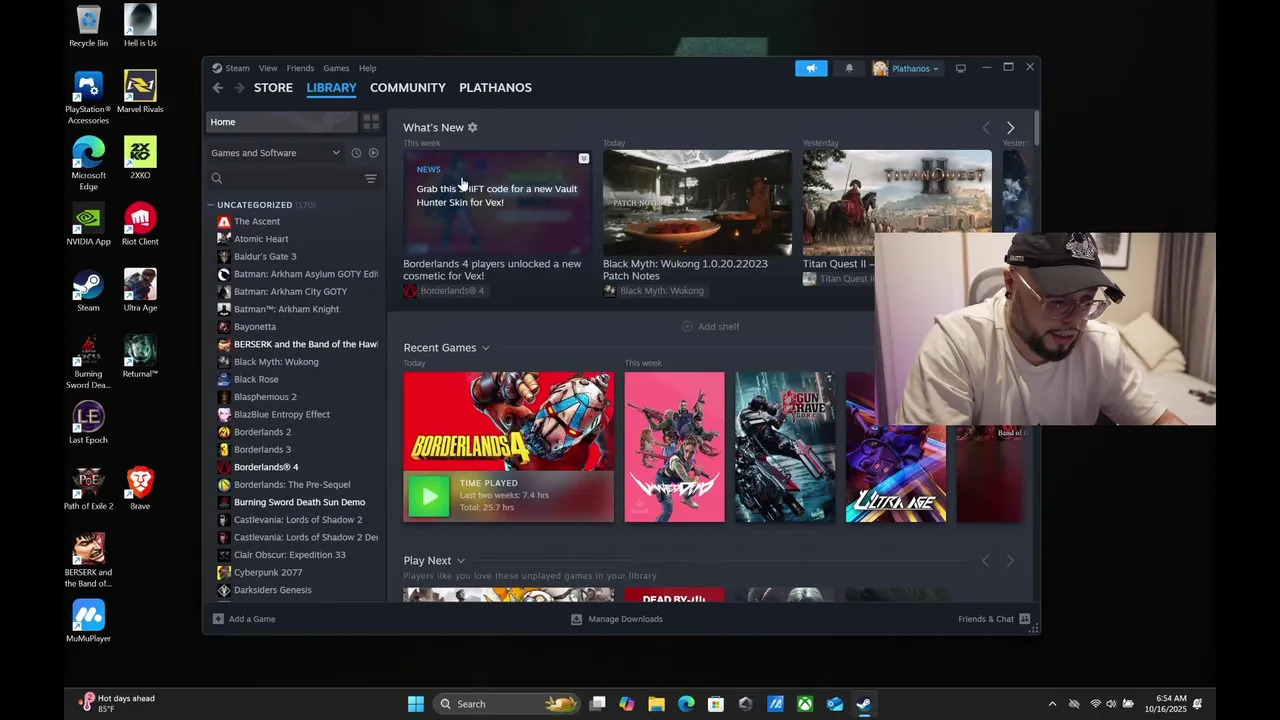Open the Help menu

click(x=367, y=68)
